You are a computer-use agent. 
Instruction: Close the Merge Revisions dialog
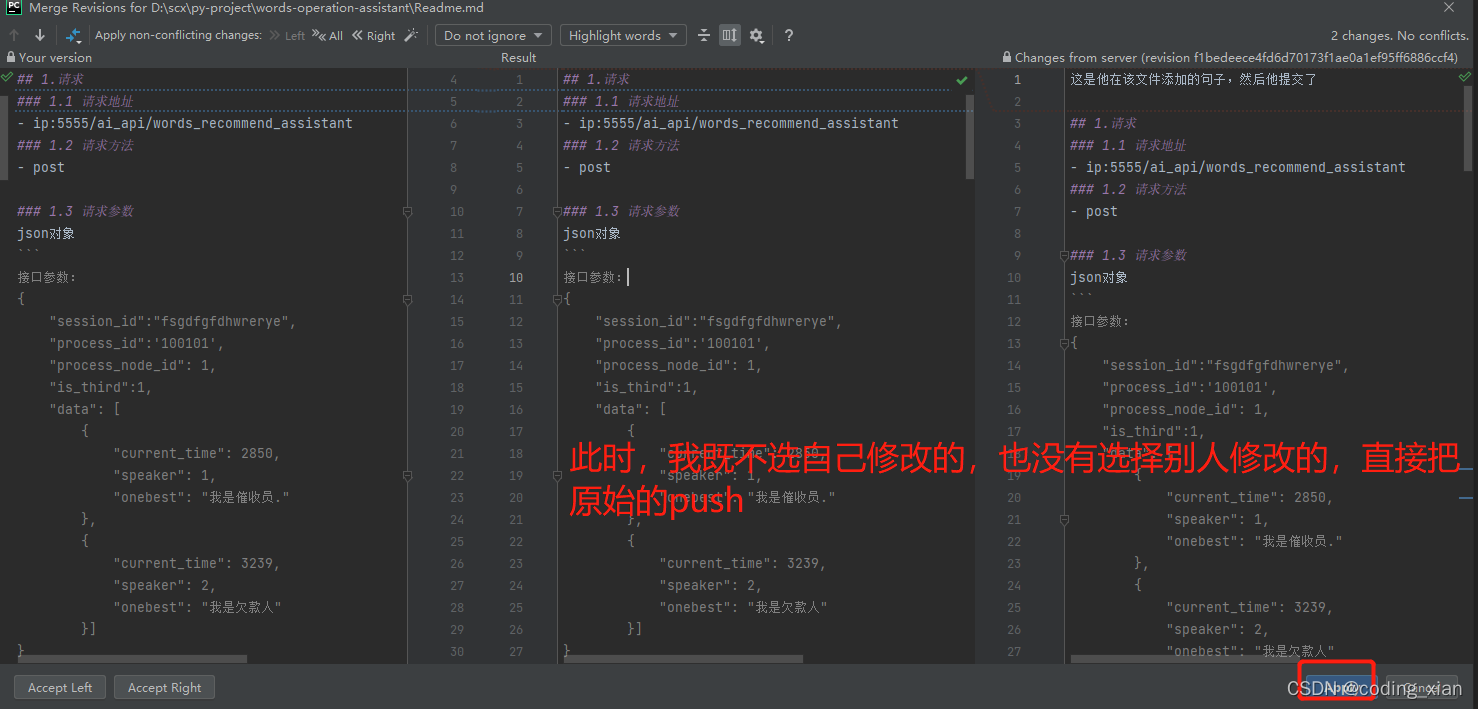tap(1449, 8)
